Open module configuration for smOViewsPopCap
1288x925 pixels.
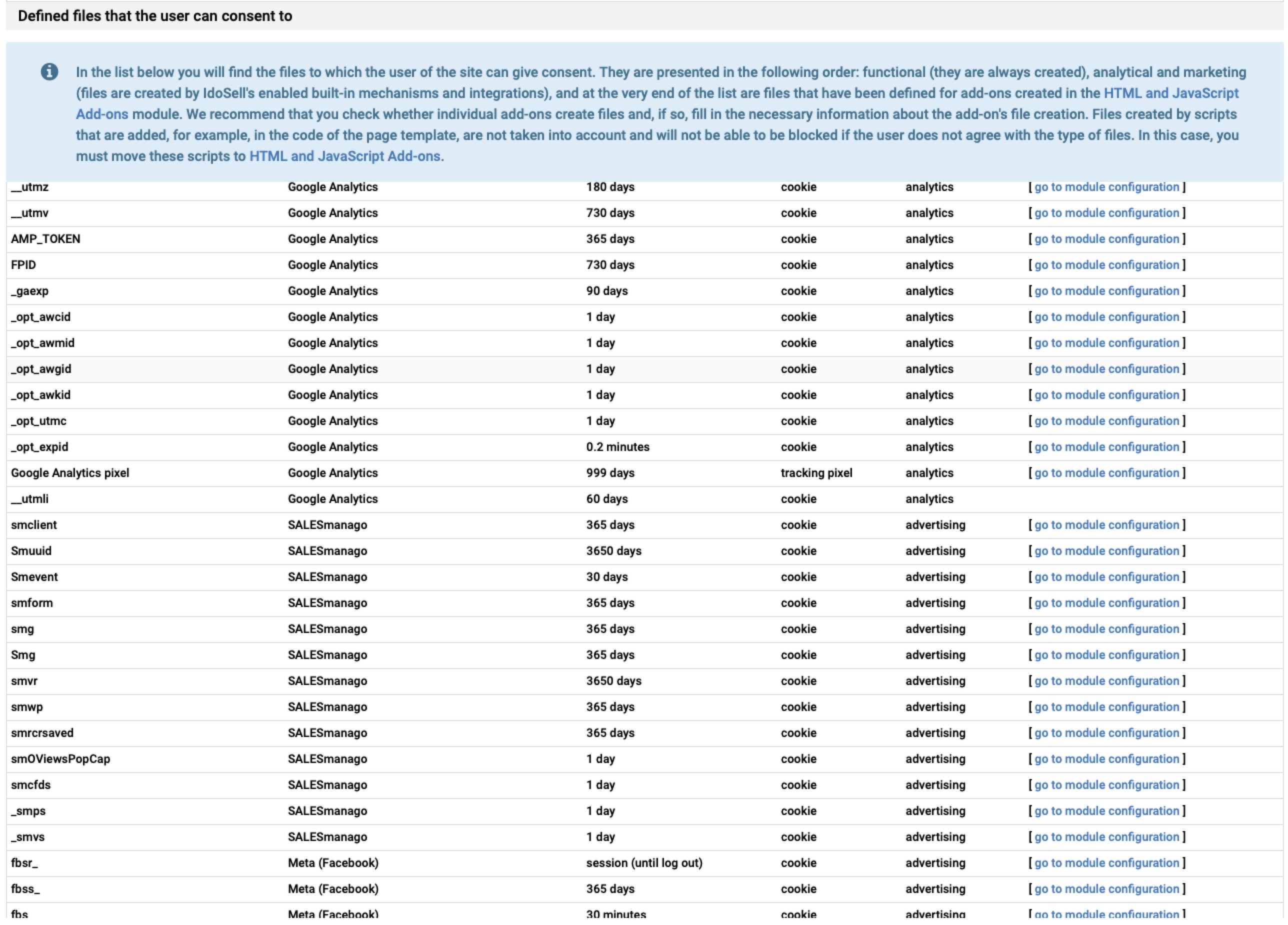(1106, 759)
